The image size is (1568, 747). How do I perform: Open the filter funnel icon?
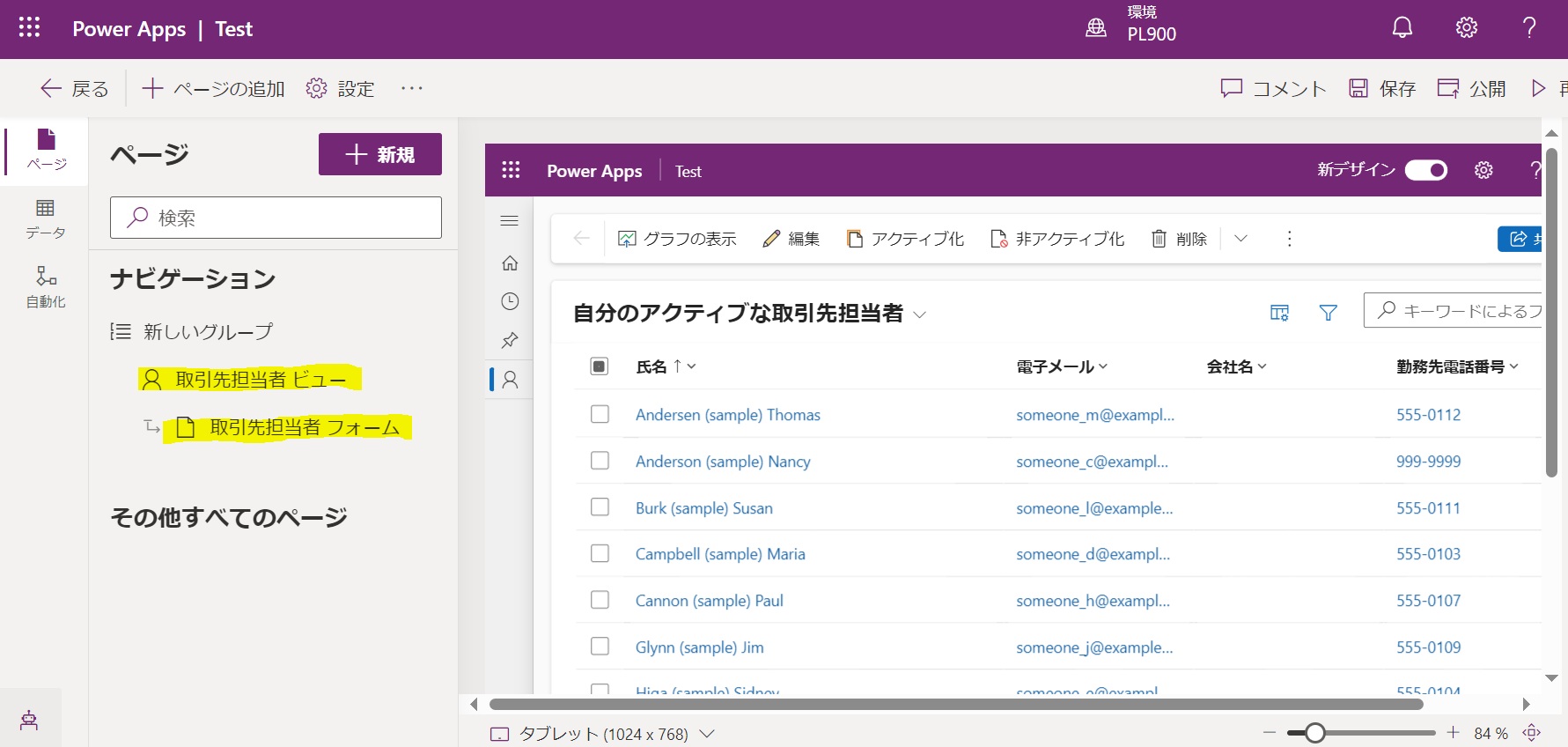tap(1329, 312)
